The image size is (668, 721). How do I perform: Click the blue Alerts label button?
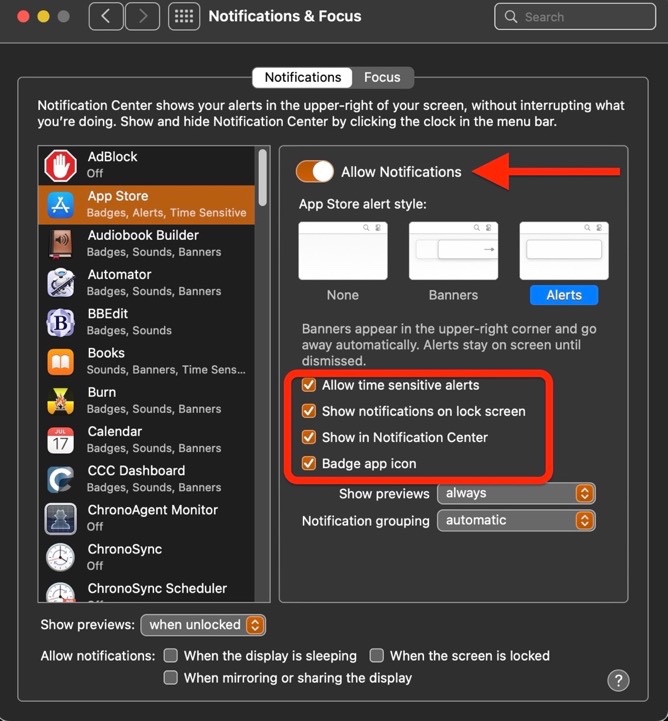coord(564,295)
